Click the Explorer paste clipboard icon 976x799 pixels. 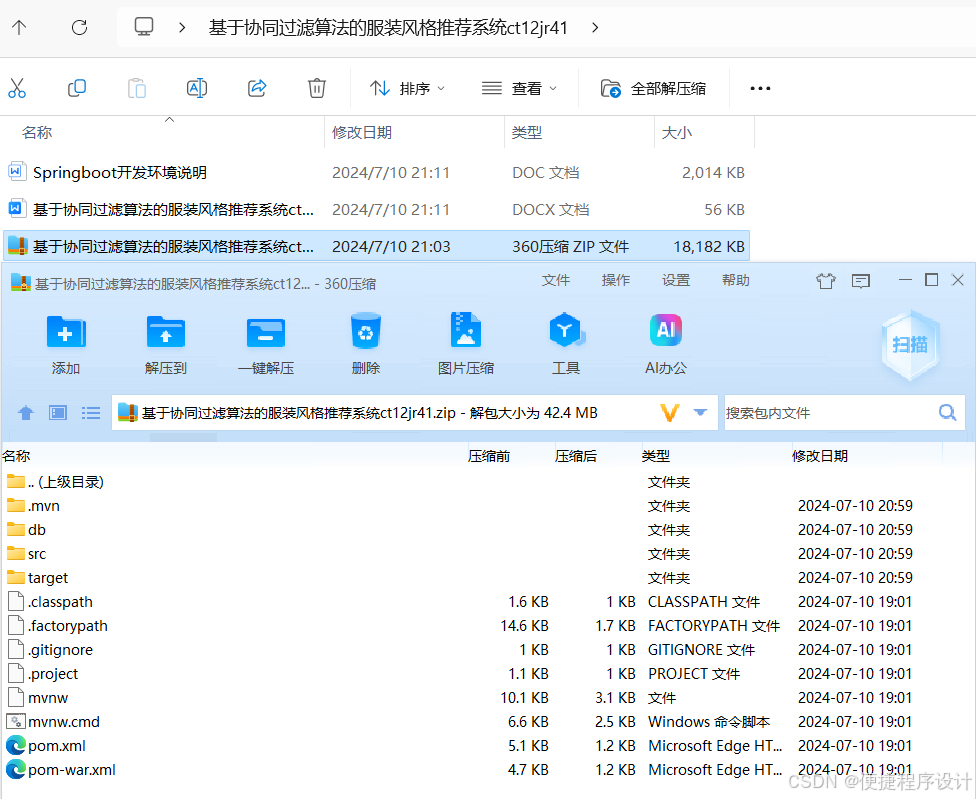136,88
